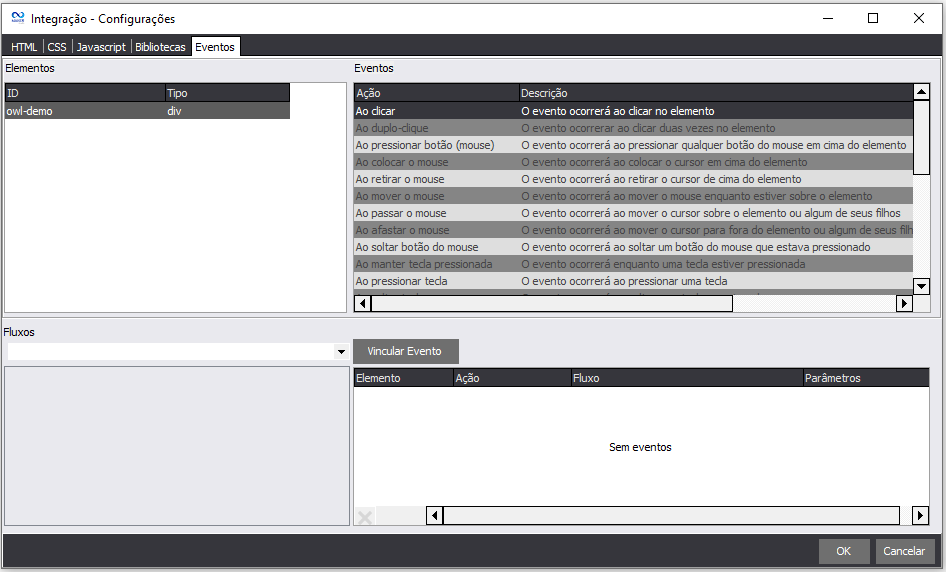This screenshot has width=946, height=572.
Task: Confirm with the OK button
Action: (x=843, y=551)
